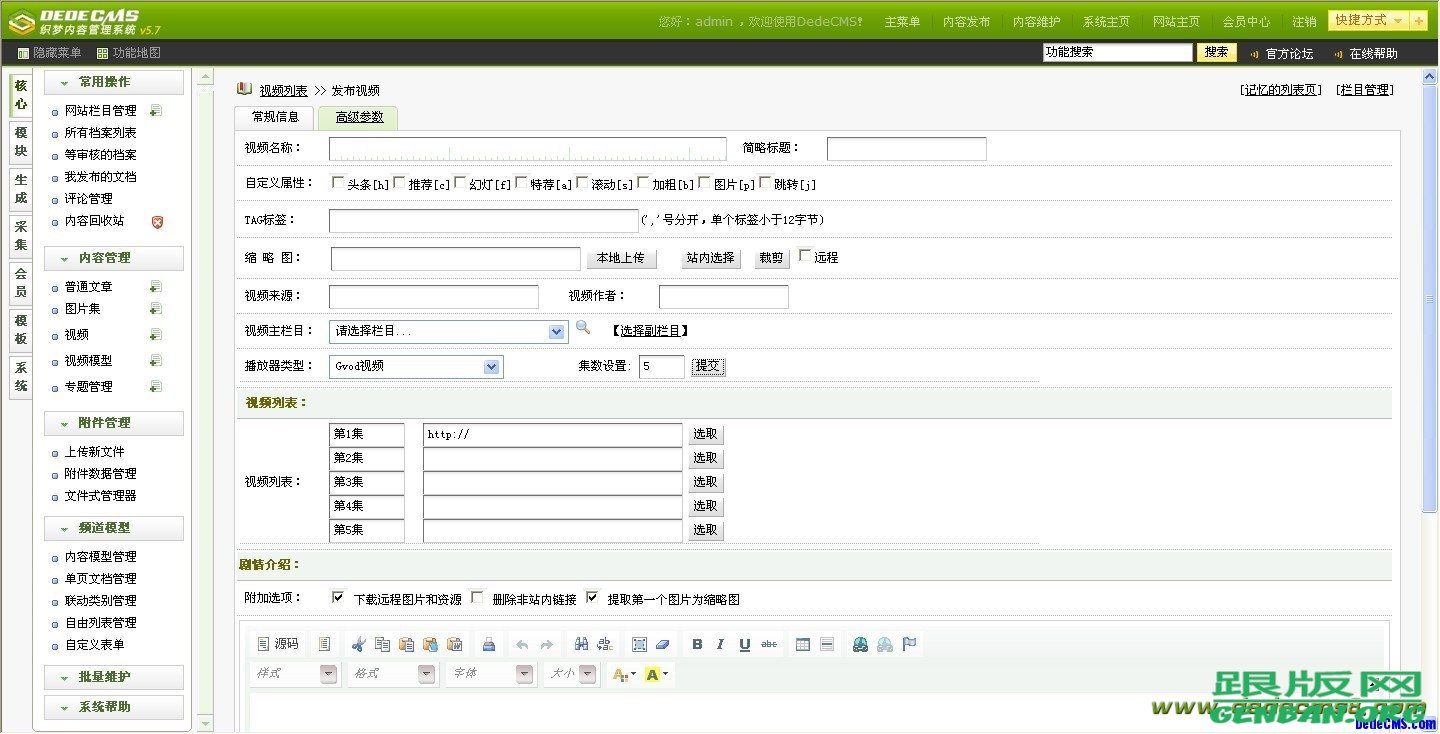Click inside the 功能搜索 search field

(x=1115, y=52)
